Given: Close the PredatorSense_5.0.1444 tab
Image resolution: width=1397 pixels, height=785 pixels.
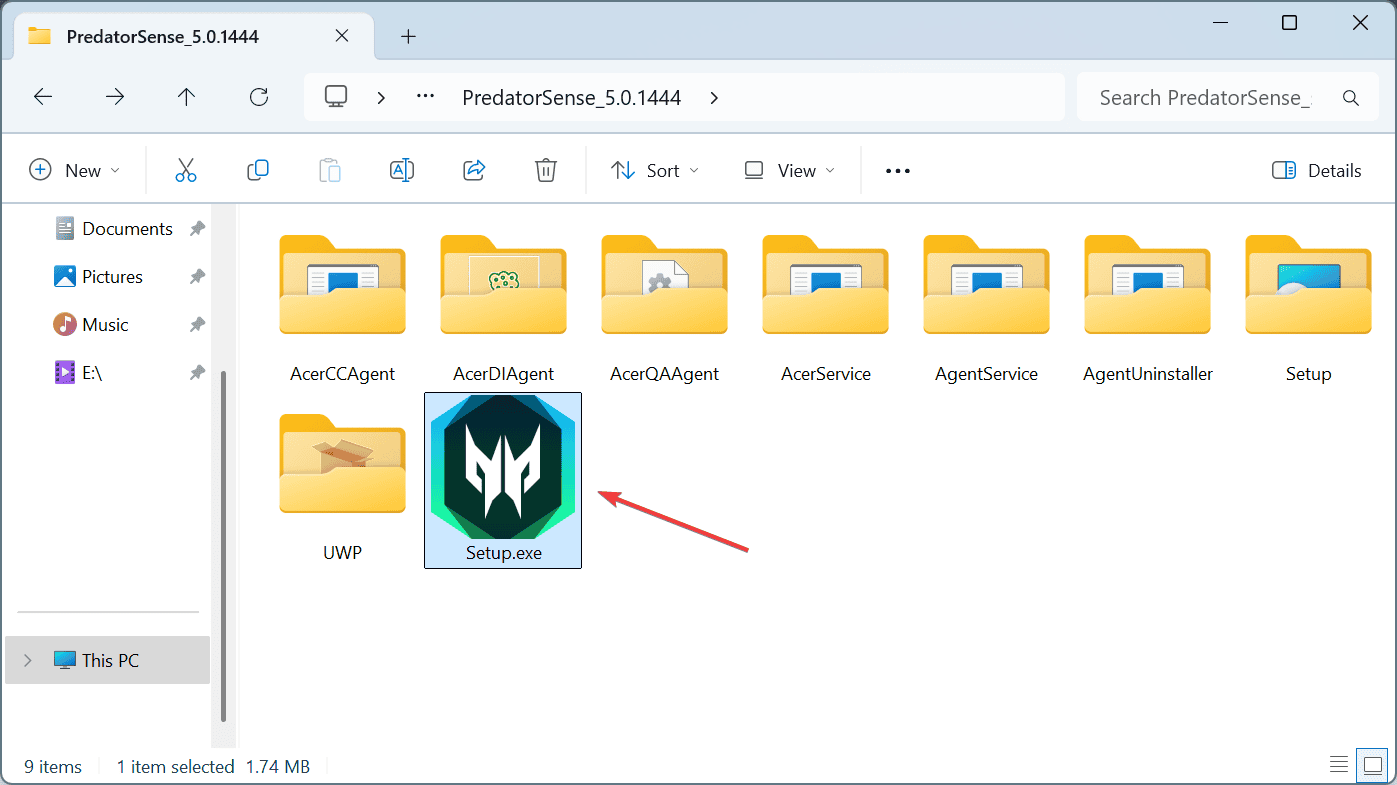Looking at the screenshot, I should coord(341,36).
